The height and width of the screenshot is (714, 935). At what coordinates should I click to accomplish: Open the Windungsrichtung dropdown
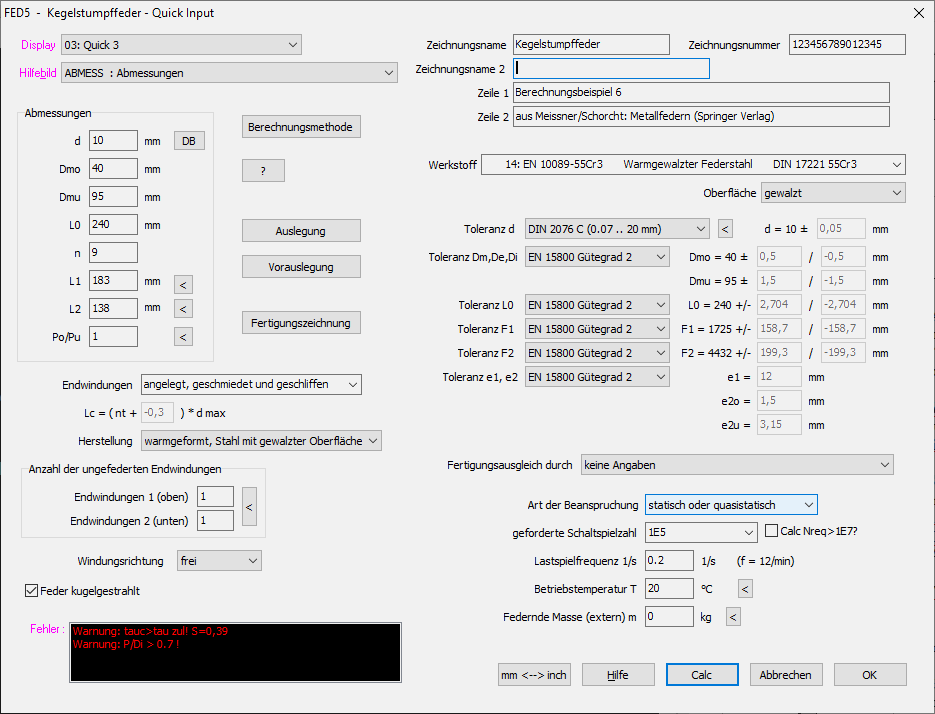coord(218,561)
